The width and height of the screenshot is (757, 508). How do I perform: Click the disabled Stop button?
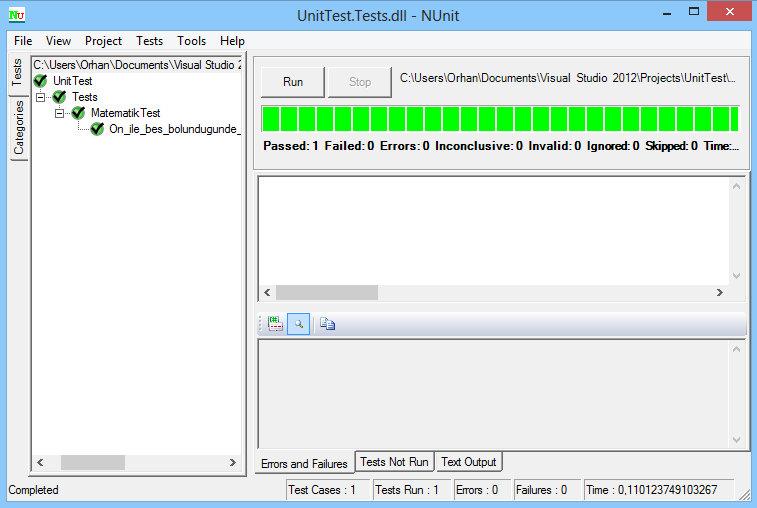click(x=360, y=82)
